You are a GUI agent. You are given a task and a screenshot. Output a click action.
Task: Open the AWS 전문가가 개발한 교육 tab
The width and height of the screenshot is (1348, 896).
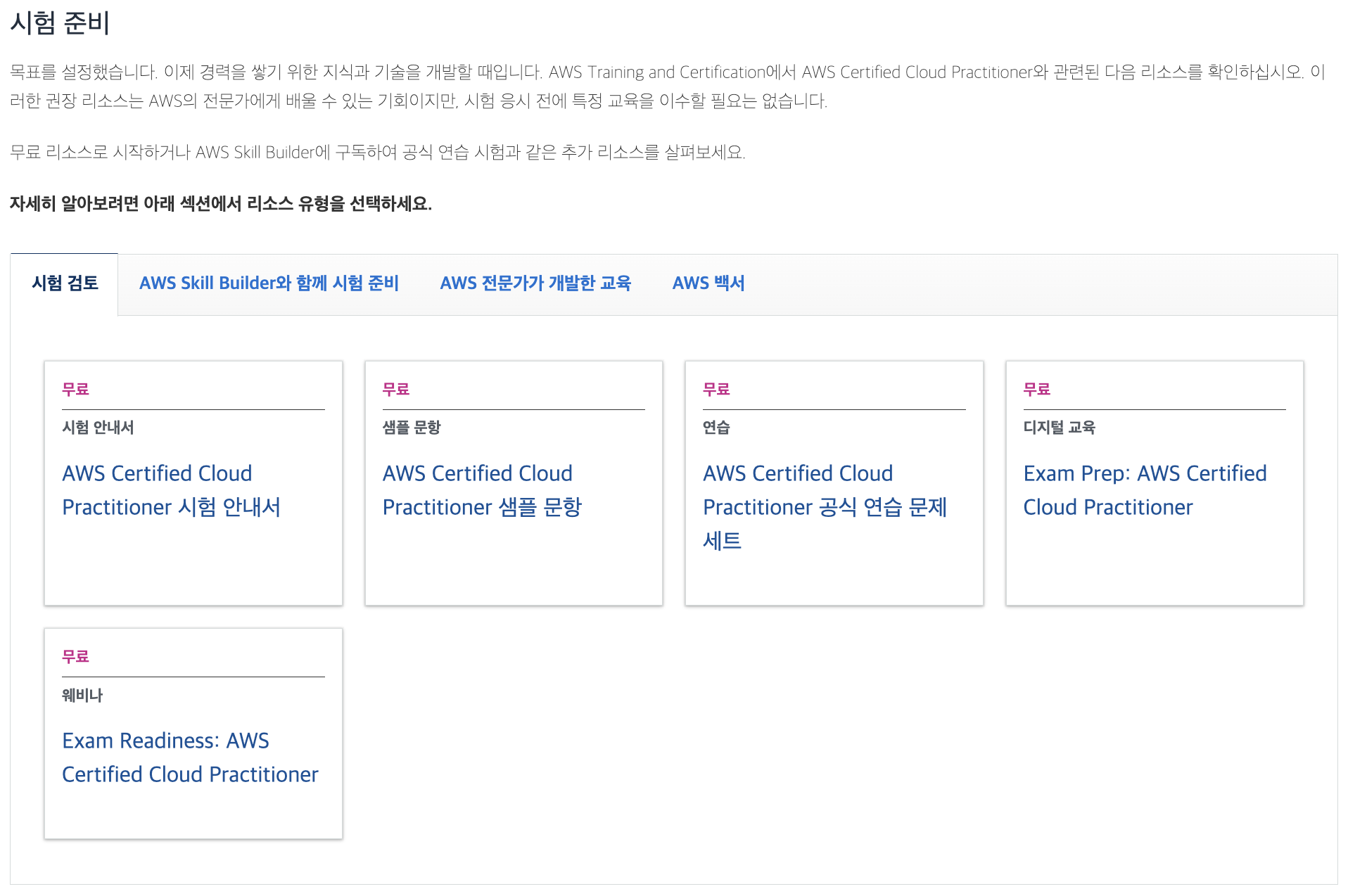(x=535, y=283)
